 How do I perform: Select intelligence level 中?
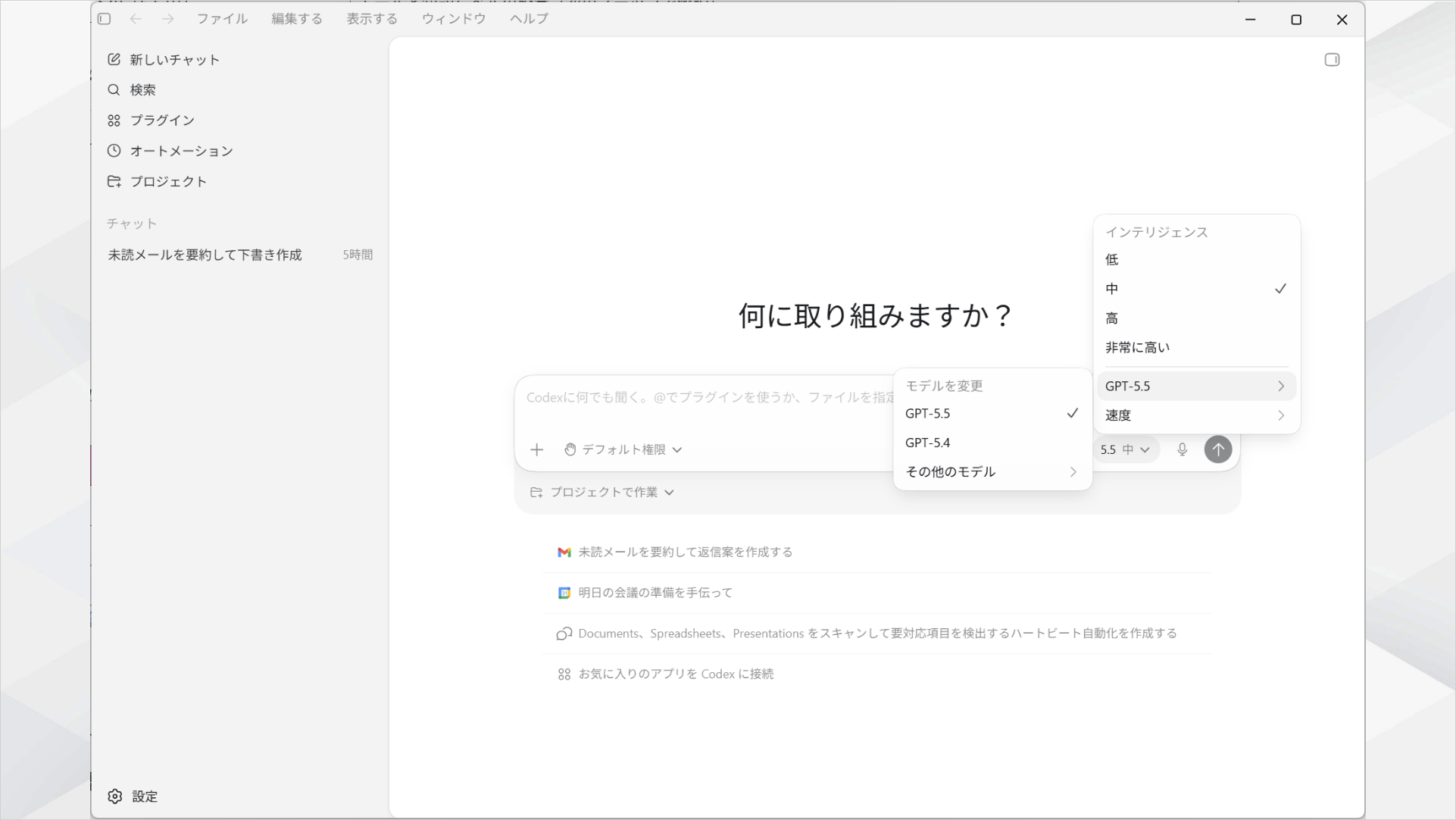(x=1196, y=289)
